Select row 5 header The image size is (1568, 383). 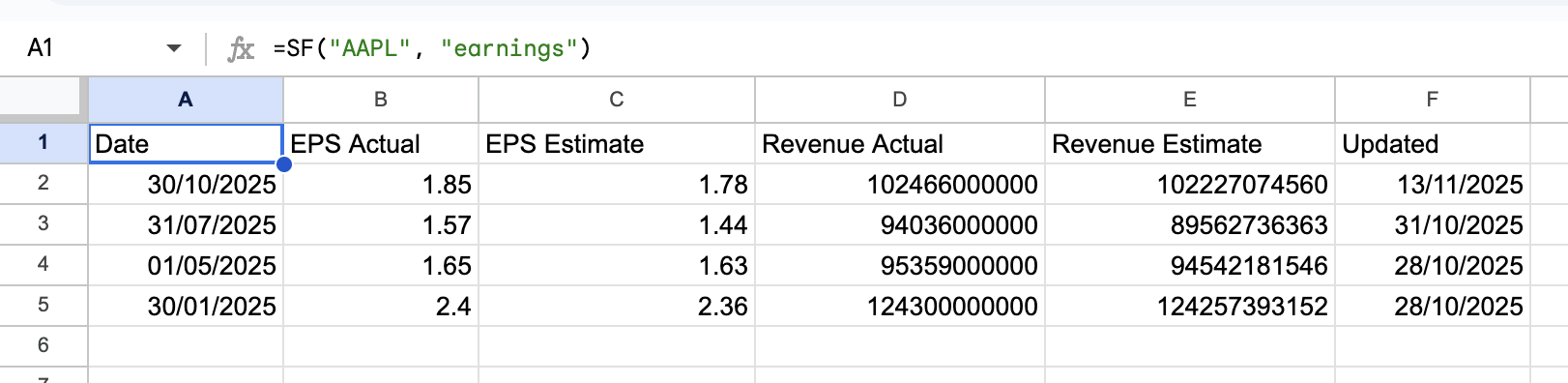(x=44, y=306)
